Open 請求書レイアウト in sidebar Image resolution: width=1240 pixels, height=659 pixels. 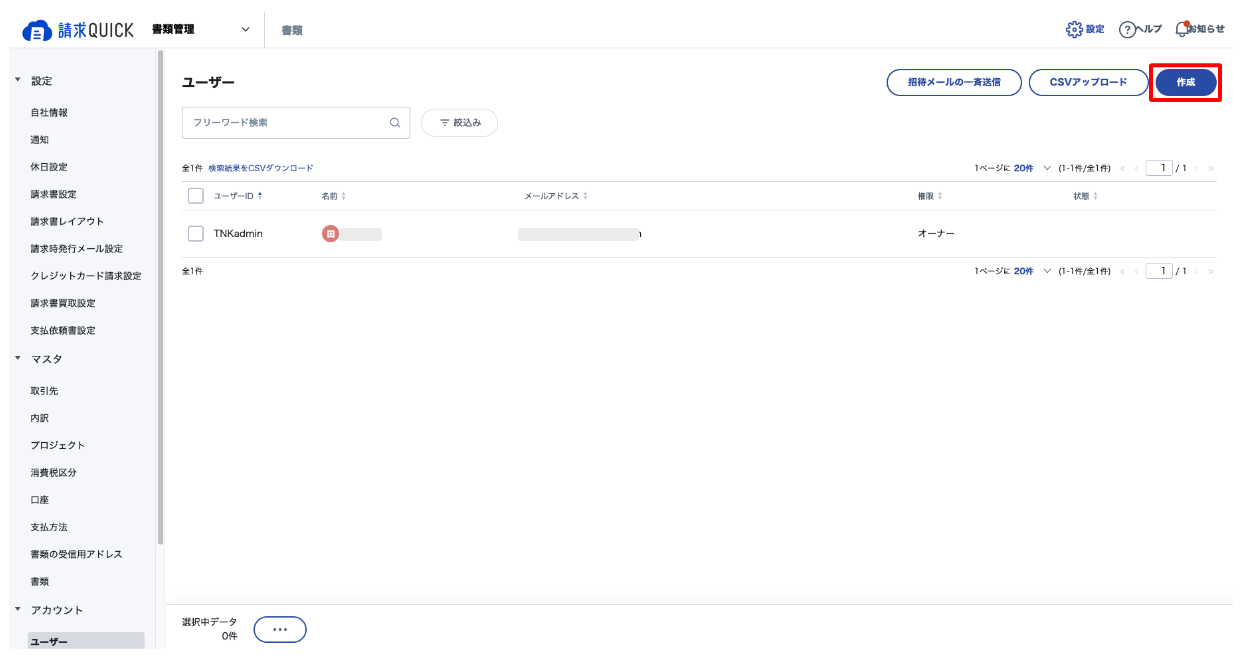point(67,221)
